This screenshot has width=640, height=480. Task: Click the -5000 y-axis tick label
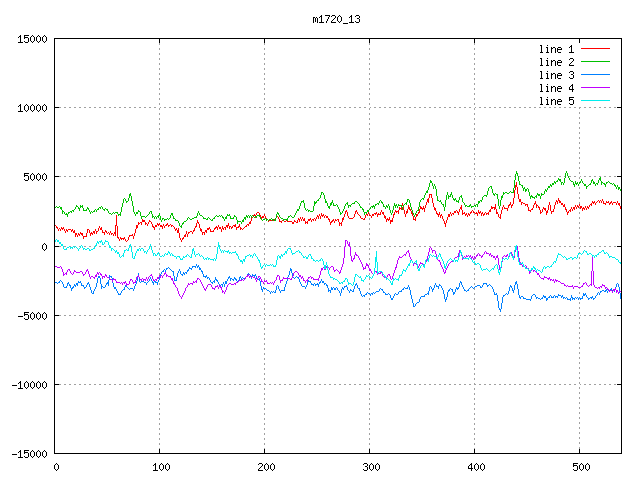coord(31,315)
